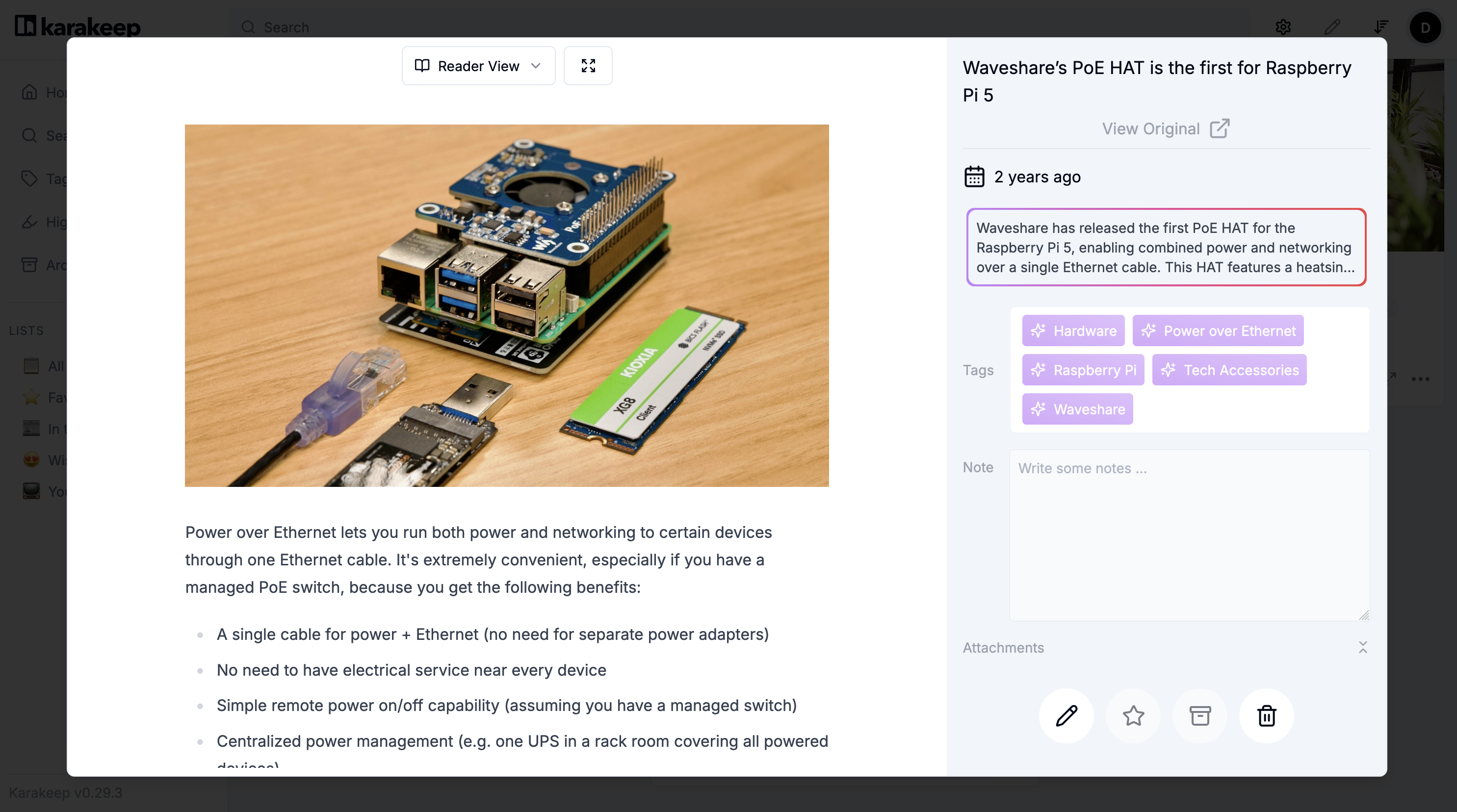
Task: Open the user avatar D menu
Action: [x=1424, y=27]
